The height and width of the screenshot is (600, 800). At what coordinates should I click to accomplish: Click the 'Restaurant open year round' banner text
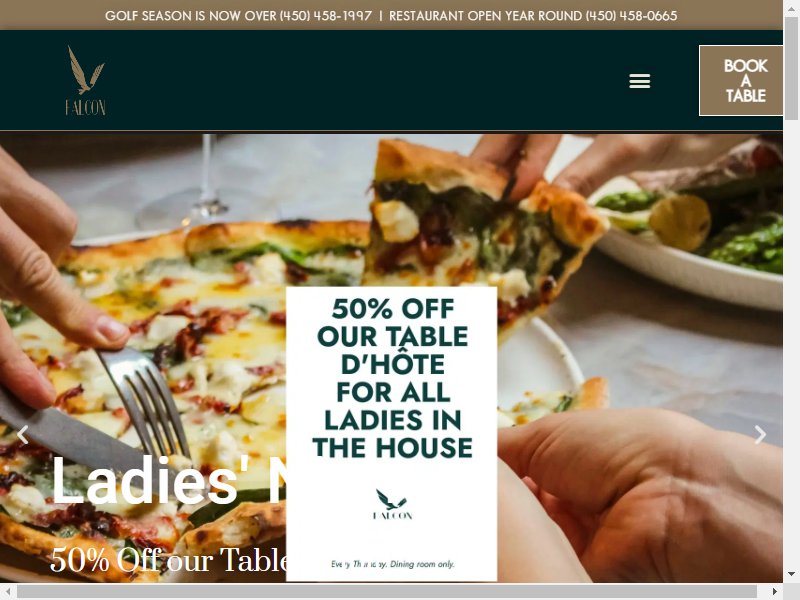click(486, 16)
